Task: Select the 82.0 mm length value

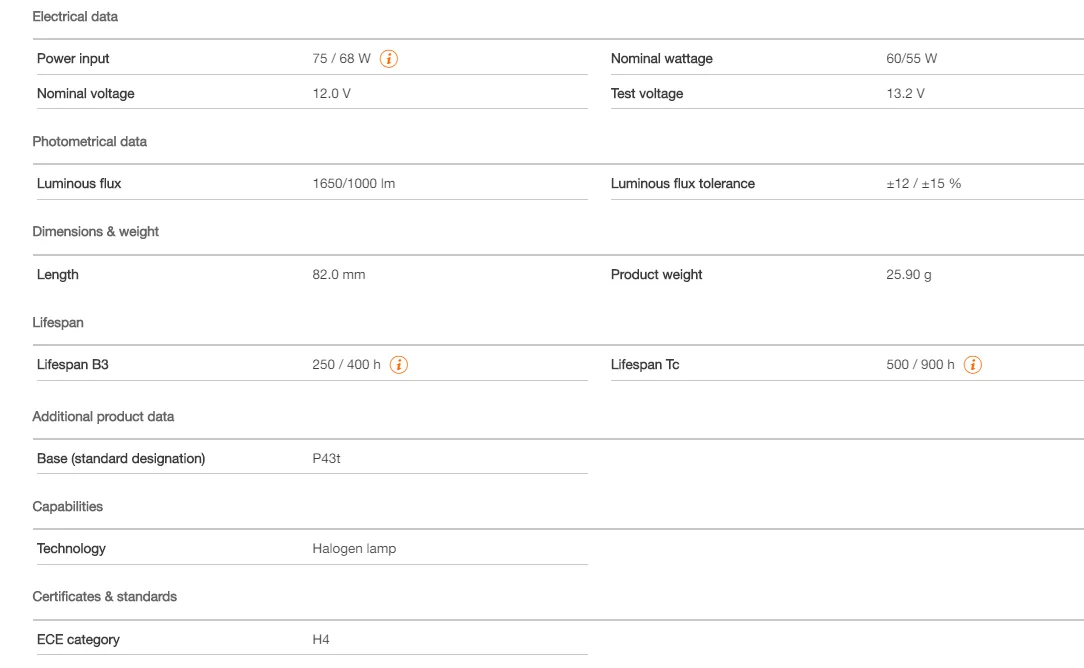Action: click(x=338, y=275)
